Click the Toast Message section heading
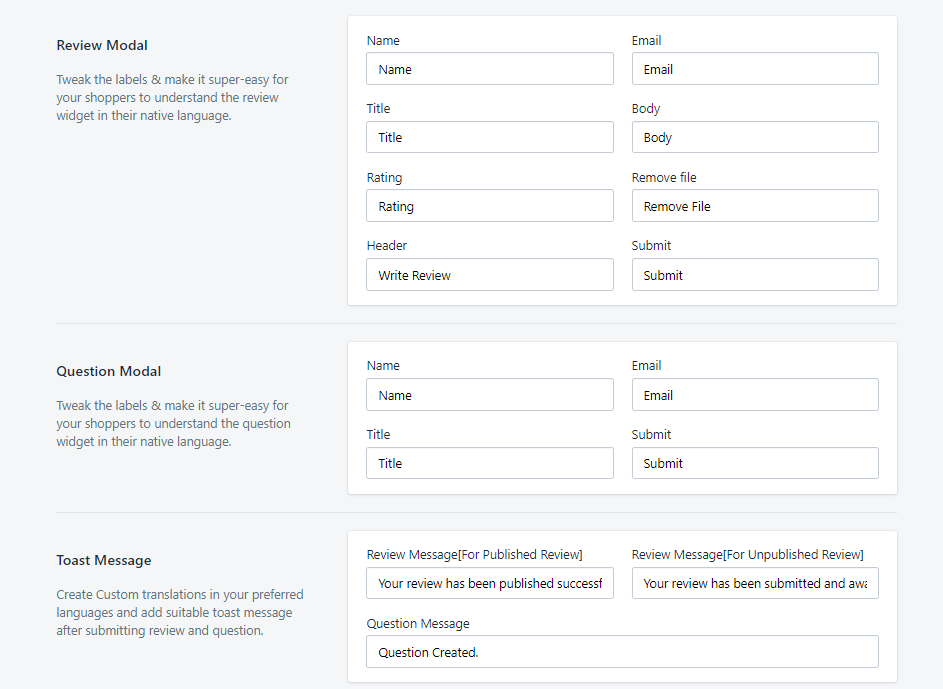 click(x=104, y=560)
